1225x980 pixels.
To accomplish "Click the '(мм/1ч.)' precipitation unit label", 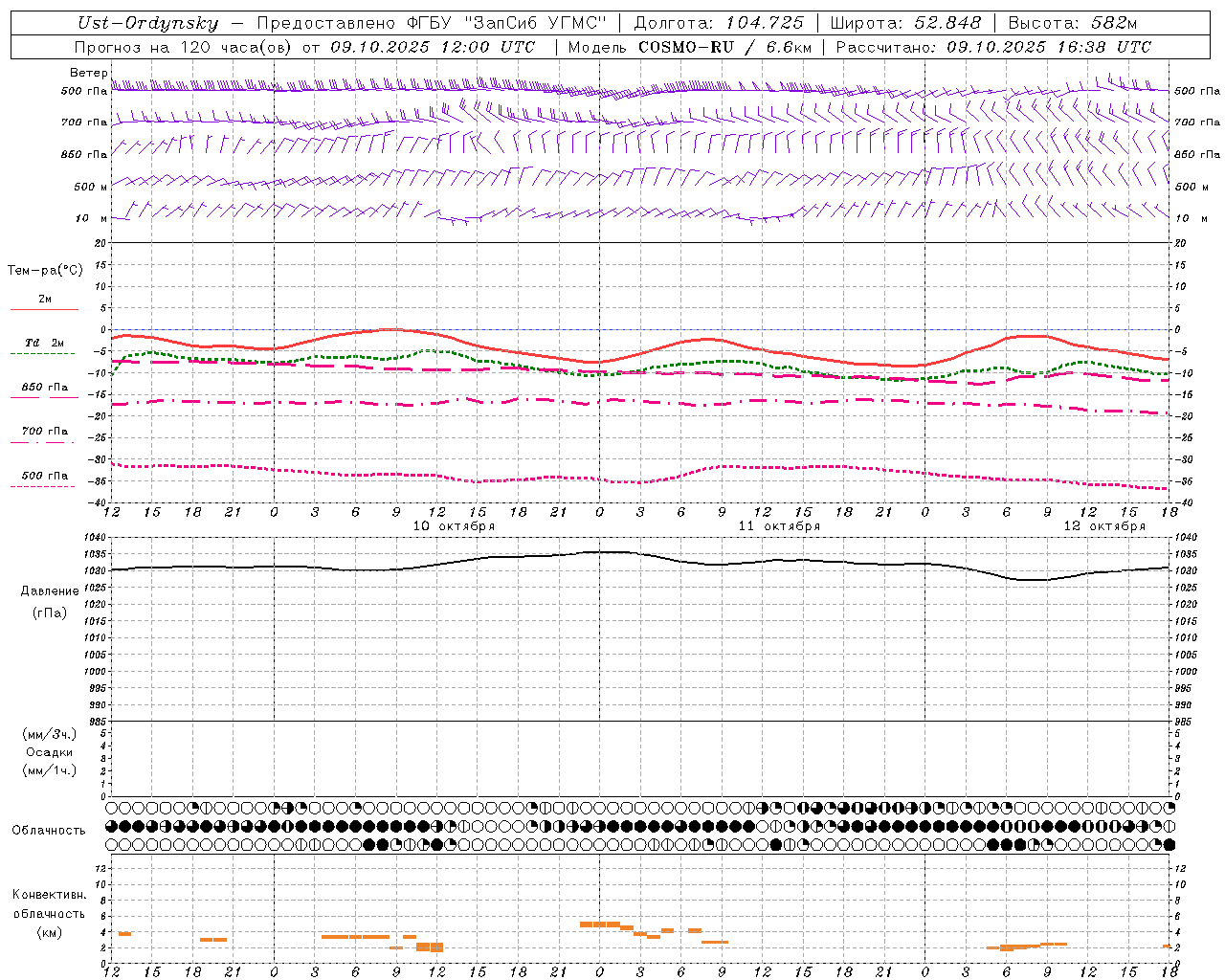I will (50, 770).
